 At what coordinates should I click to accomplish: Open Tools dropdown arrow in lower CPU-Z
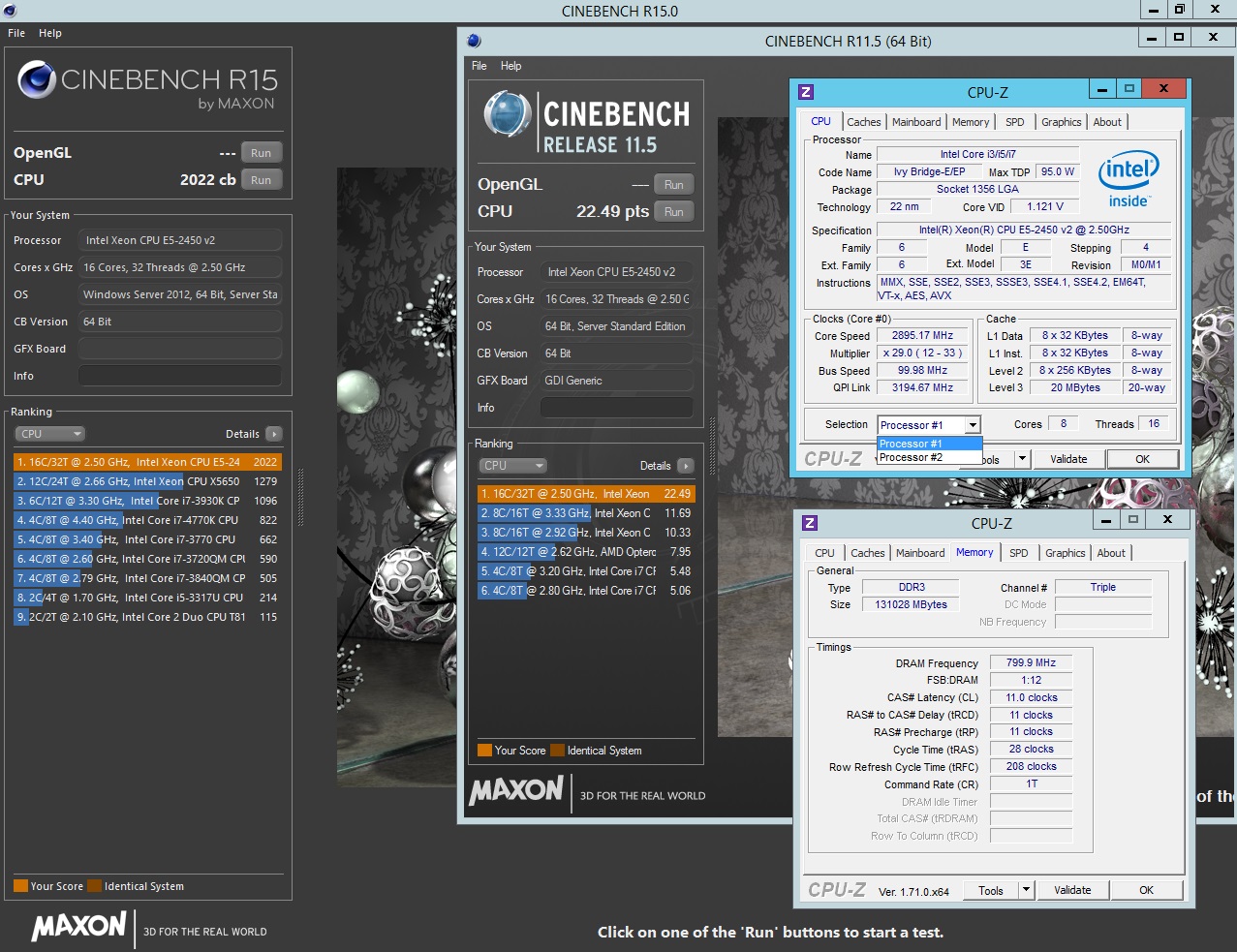tap(1027, 890)
